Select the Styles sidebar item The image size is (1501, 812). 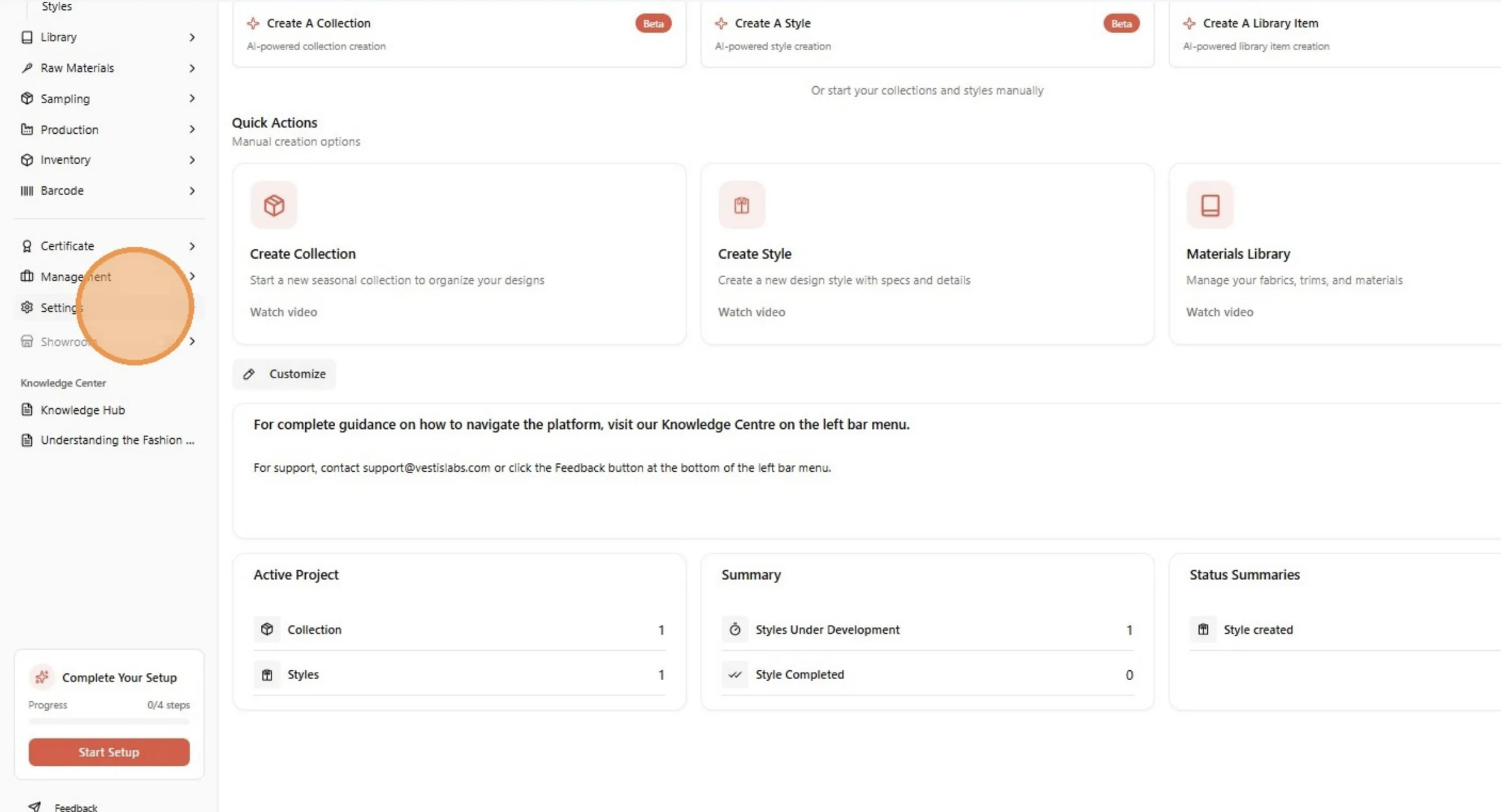click(x=57, y=6)
